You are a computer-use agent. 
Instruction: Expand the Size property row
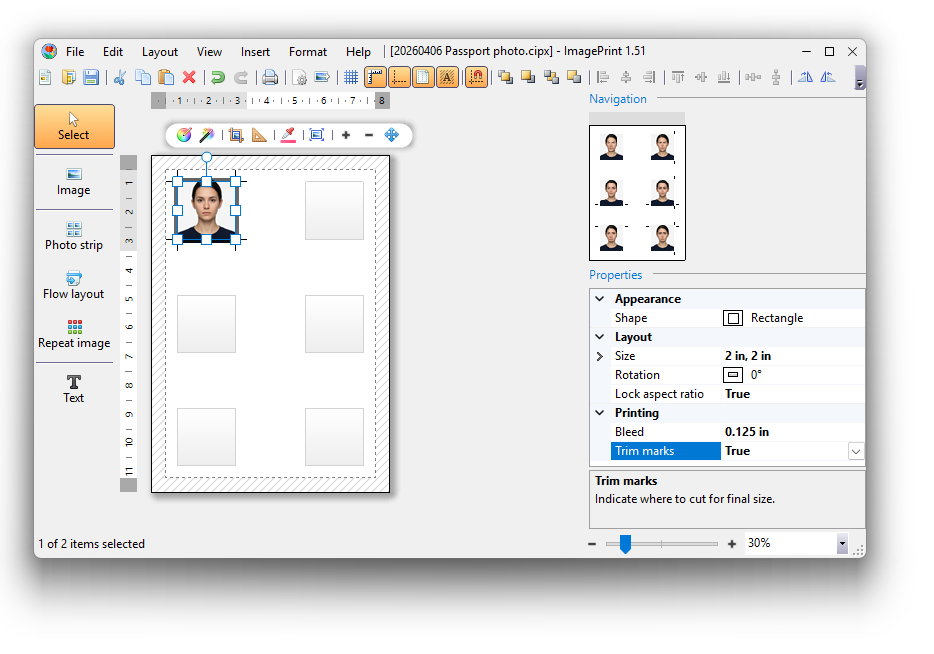(x=600, y=356)
